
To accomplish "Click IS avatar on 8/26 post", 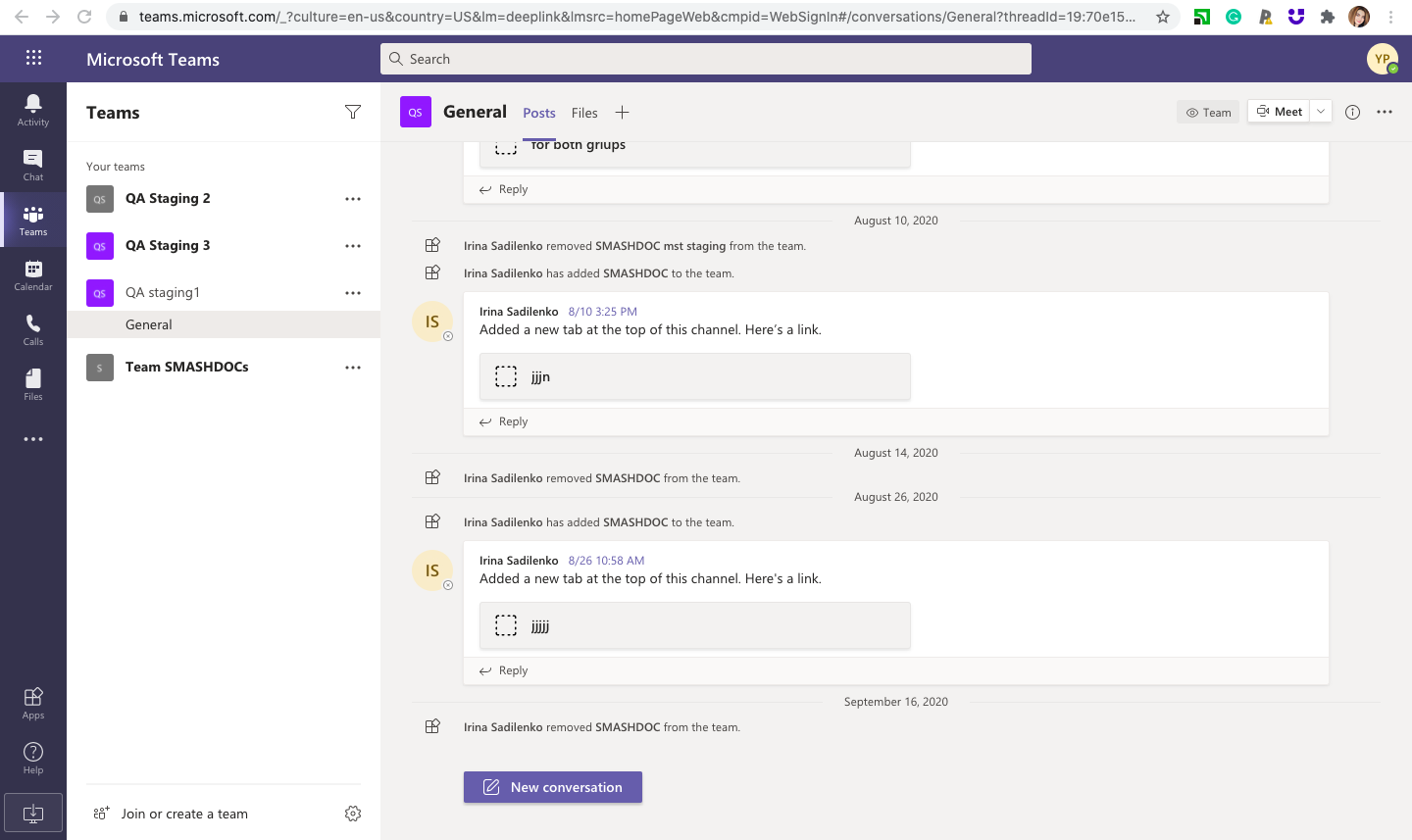I will coord(432,570).
